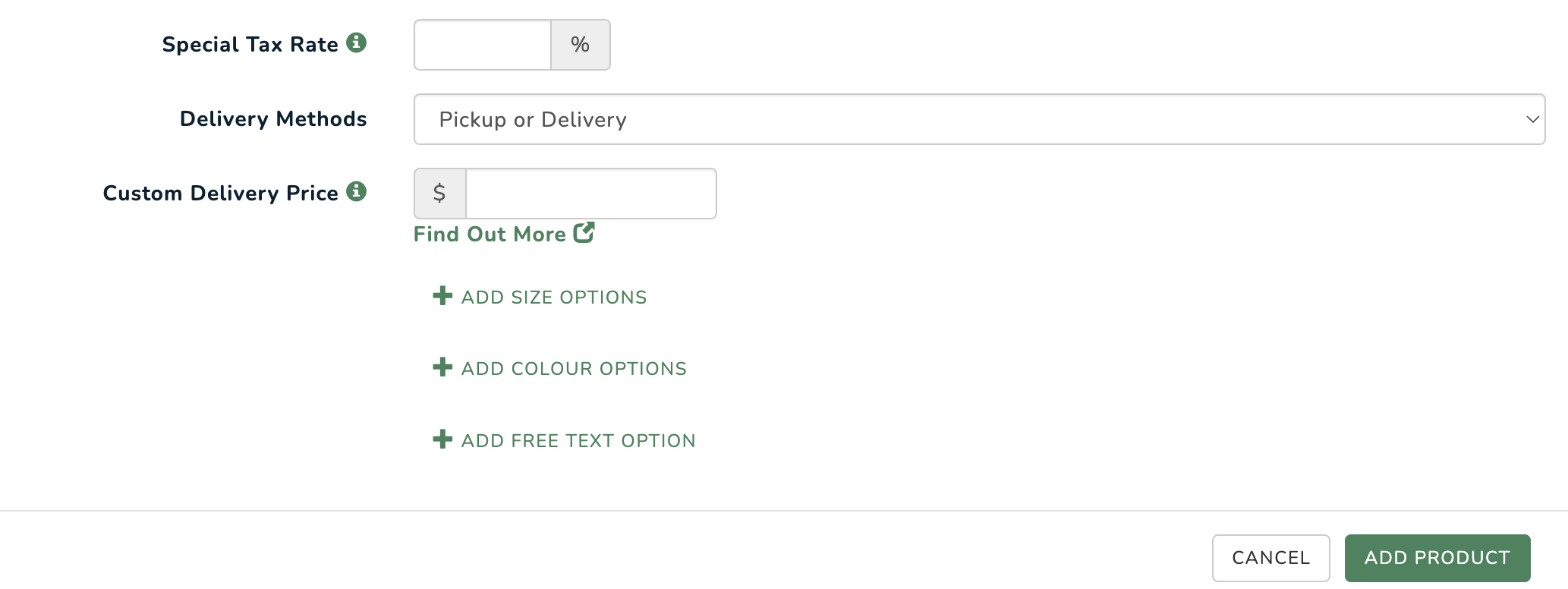This screenshot has width=1568, height=589.
Task: Focus the Special Tax Rate input field
Action: 483,45
